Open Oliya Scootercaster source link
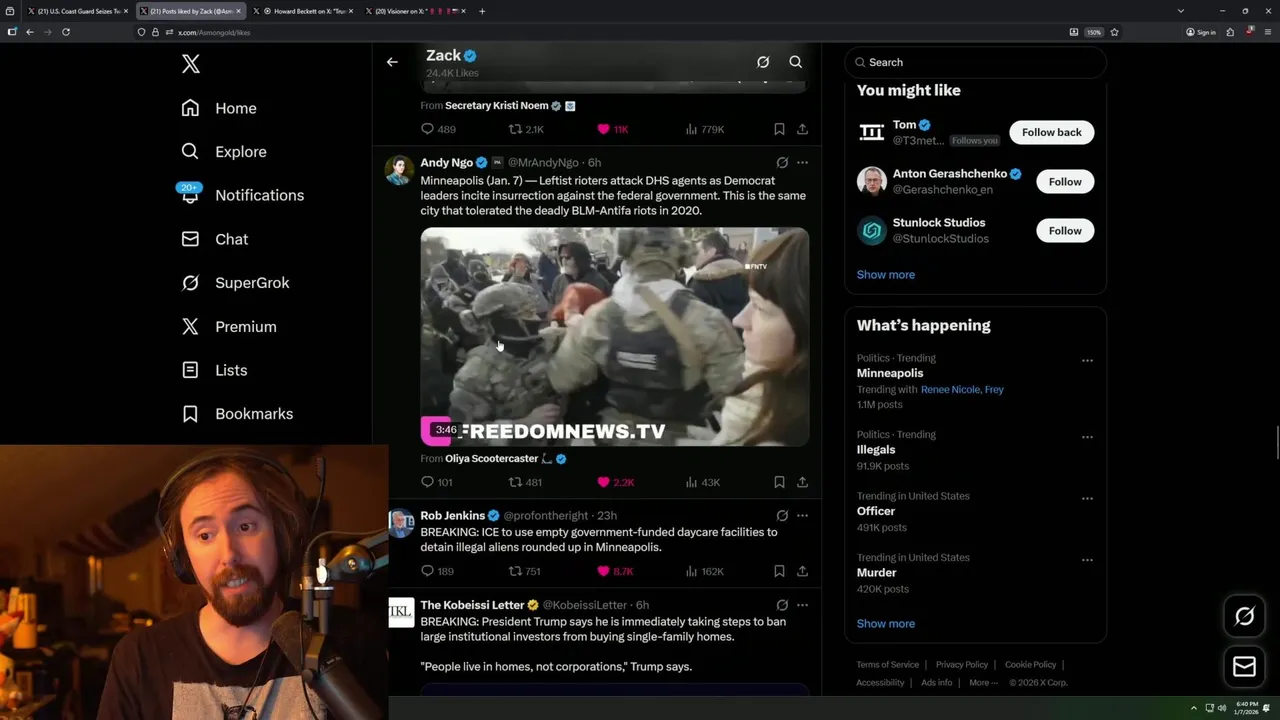Image resolution: width=1280 pixels, height=720 pixels. coord(491,458)
